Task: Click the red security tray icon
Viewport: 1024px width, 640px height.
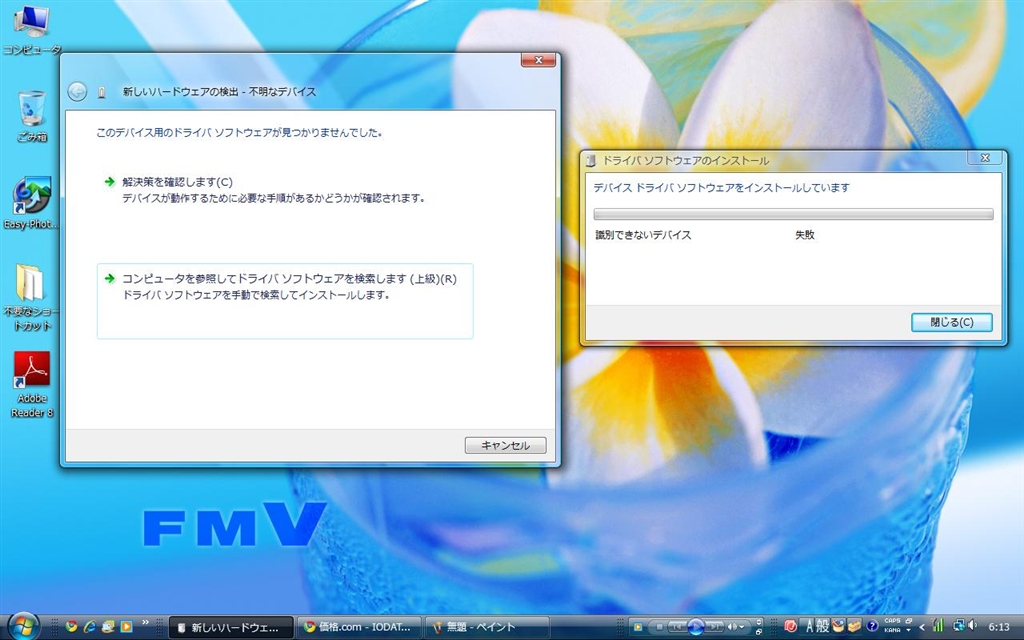Action: click(790, 626)
